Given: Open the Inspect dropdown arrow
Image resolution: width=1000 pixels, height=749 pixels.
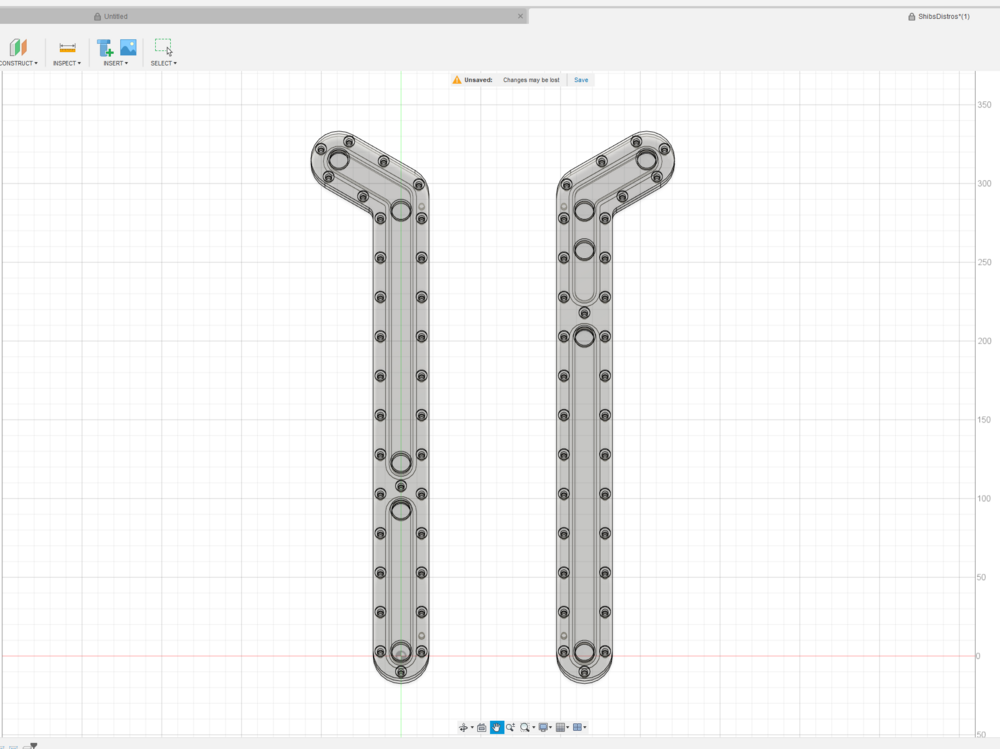Looking at the screenshot, I should tap(78, 62).
